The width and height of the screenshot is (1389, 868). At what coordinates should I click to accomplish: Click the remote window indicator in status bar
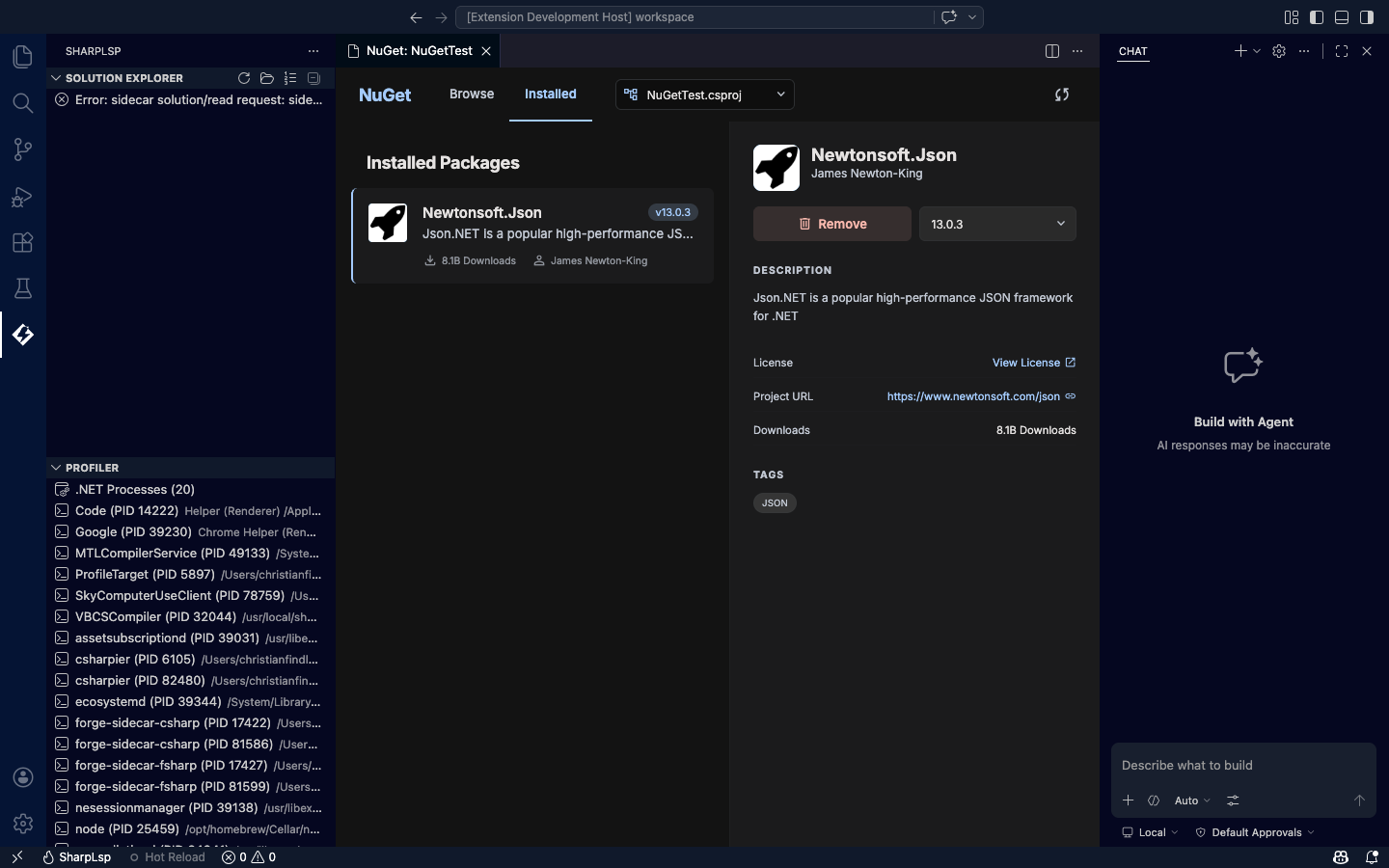[17, 856]
